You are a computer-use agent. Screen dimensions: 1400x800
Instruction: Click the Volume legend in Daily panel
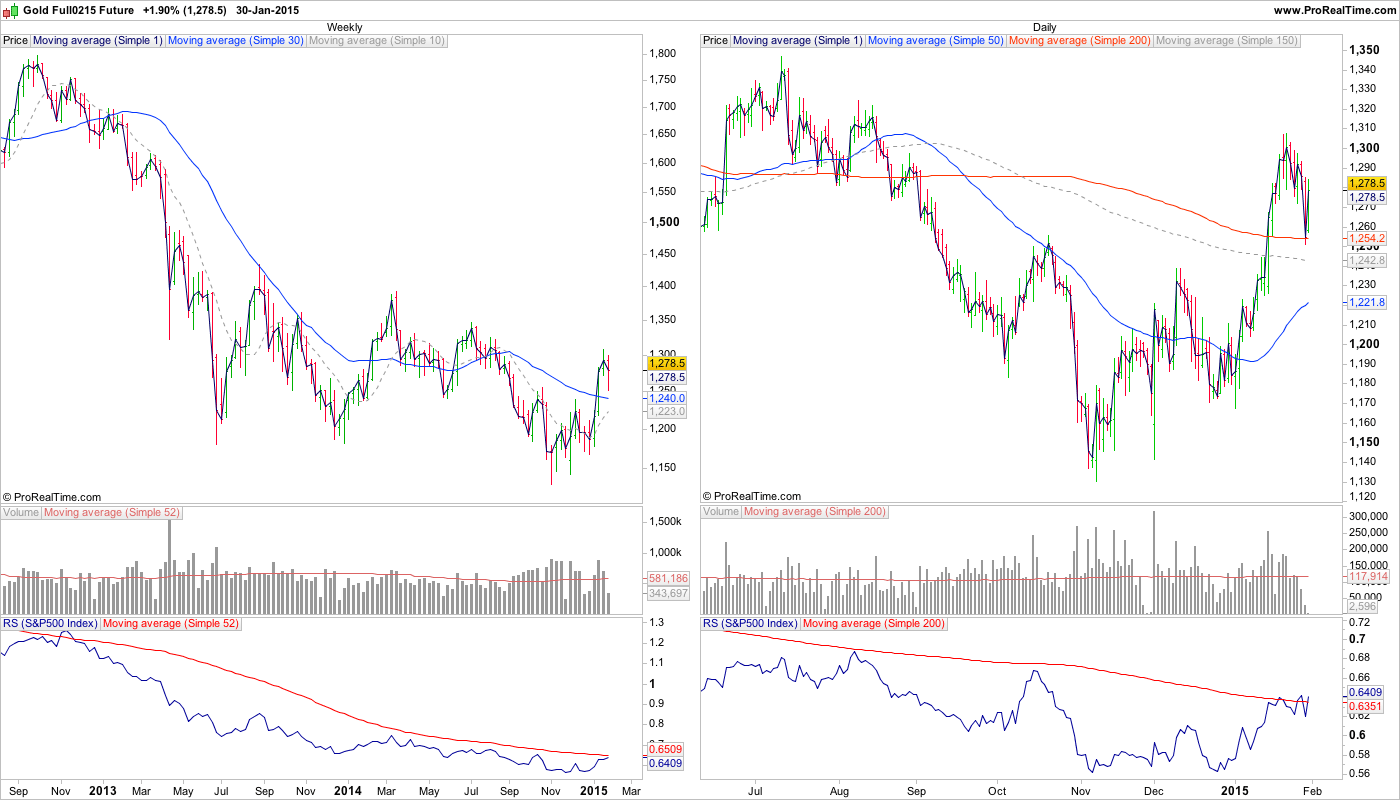click(721, 512)
